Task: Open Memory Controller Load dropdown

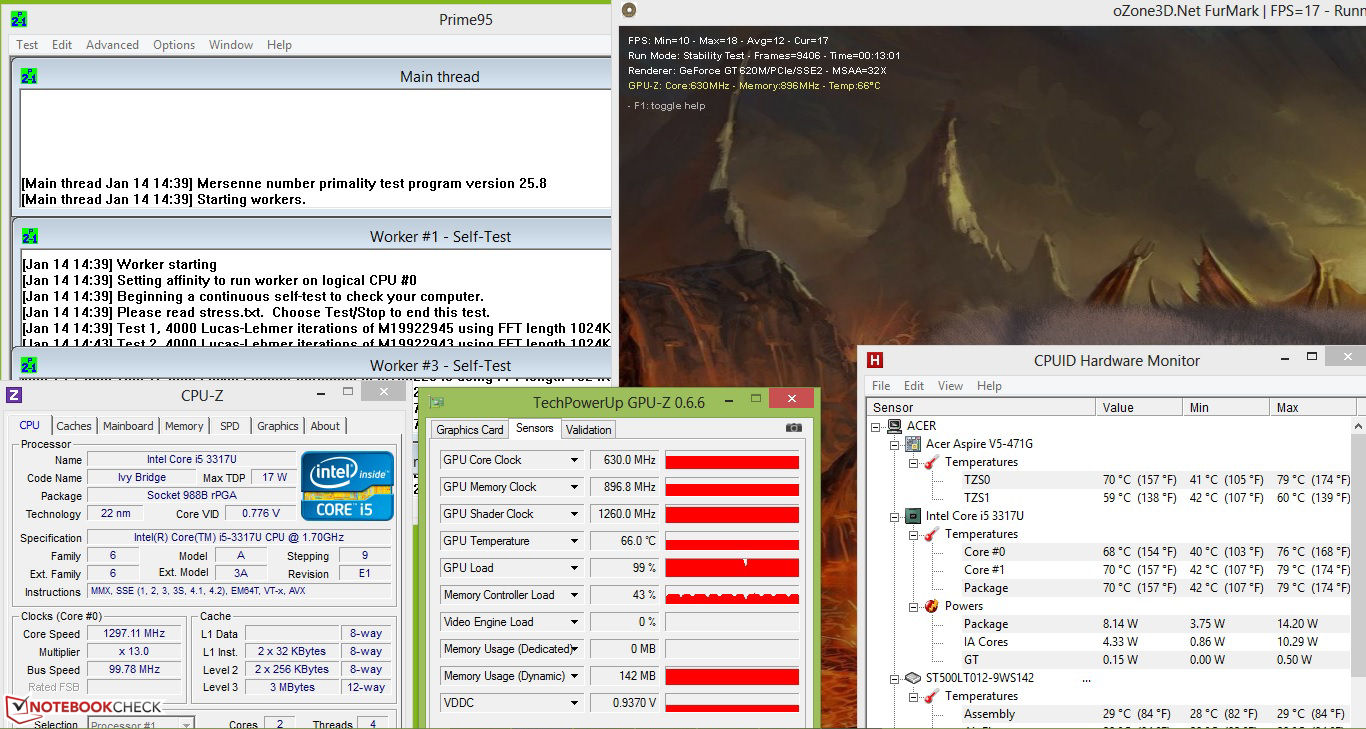Action: (x=574, y=595)
